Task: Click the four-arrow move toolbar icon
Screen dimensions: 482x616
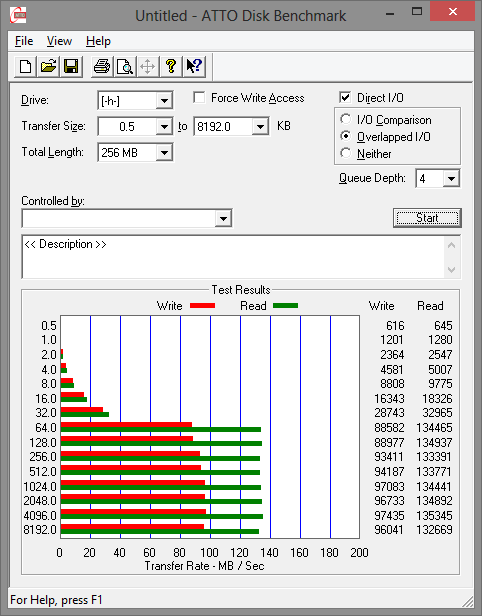Action: pos(148,66)
